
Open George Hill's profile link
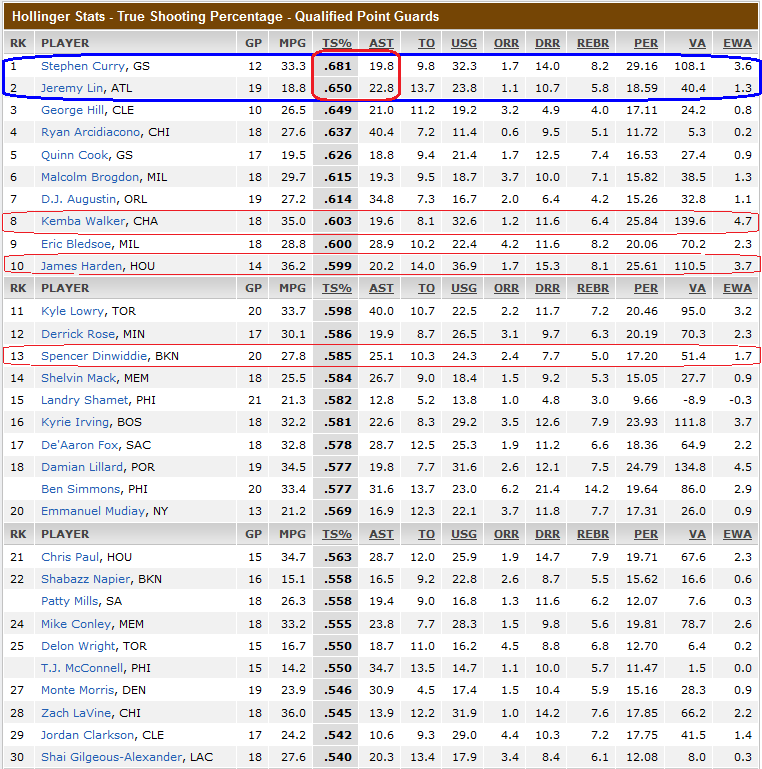pos(72,110)
